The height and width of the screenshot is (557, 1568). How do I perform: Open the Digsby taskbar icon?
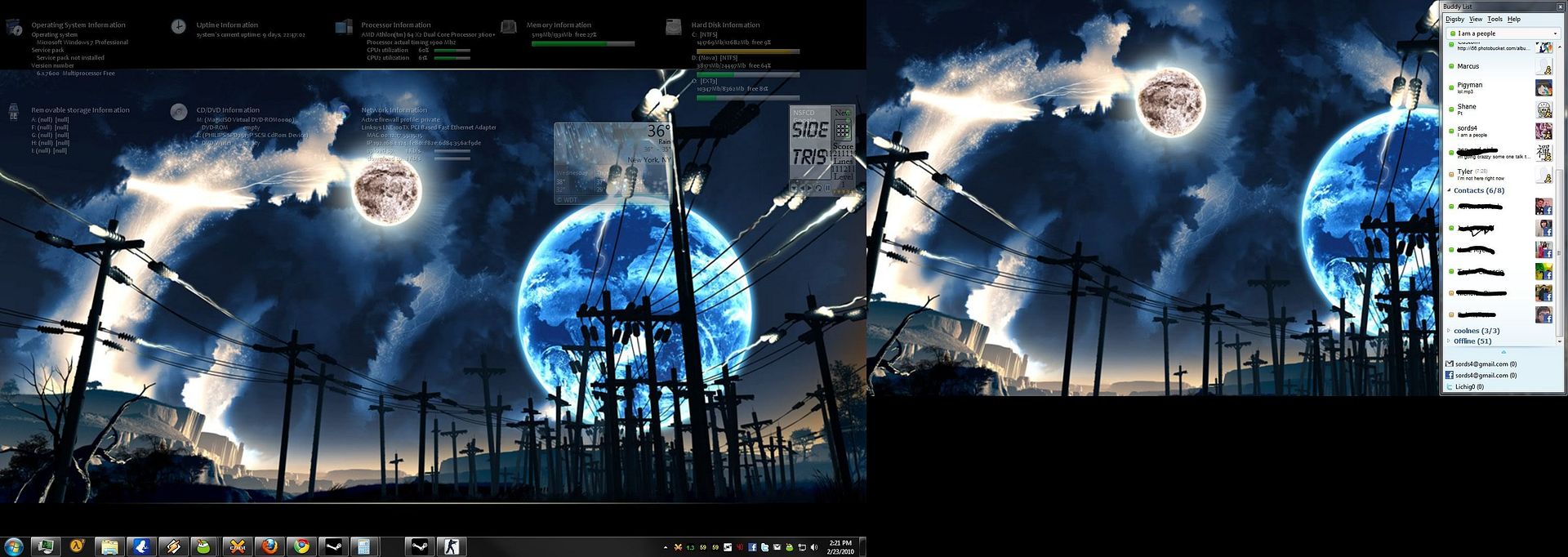pos(141,546)
